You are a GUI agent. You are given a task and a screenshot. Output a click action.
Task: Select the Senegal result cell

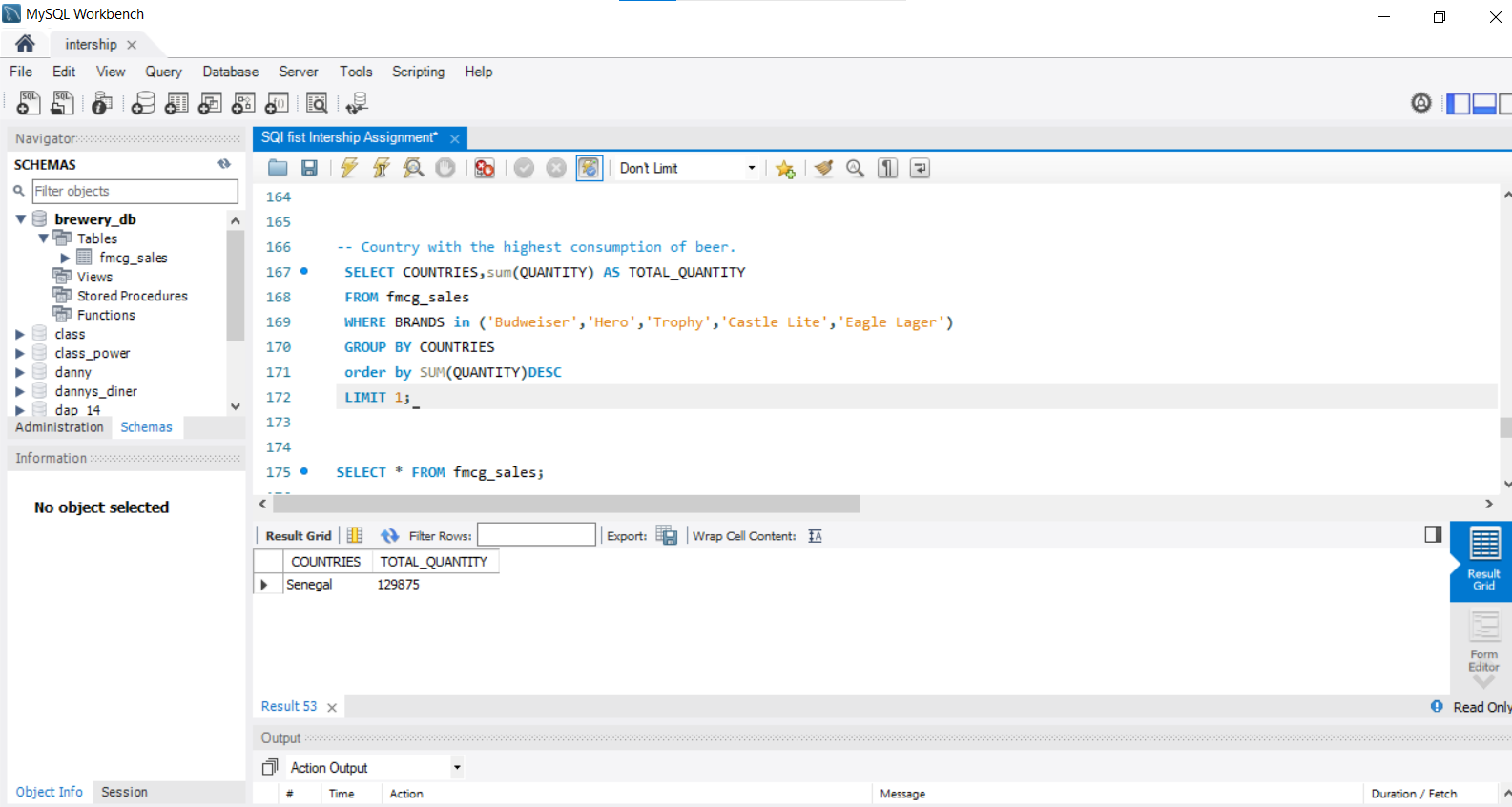327,584
